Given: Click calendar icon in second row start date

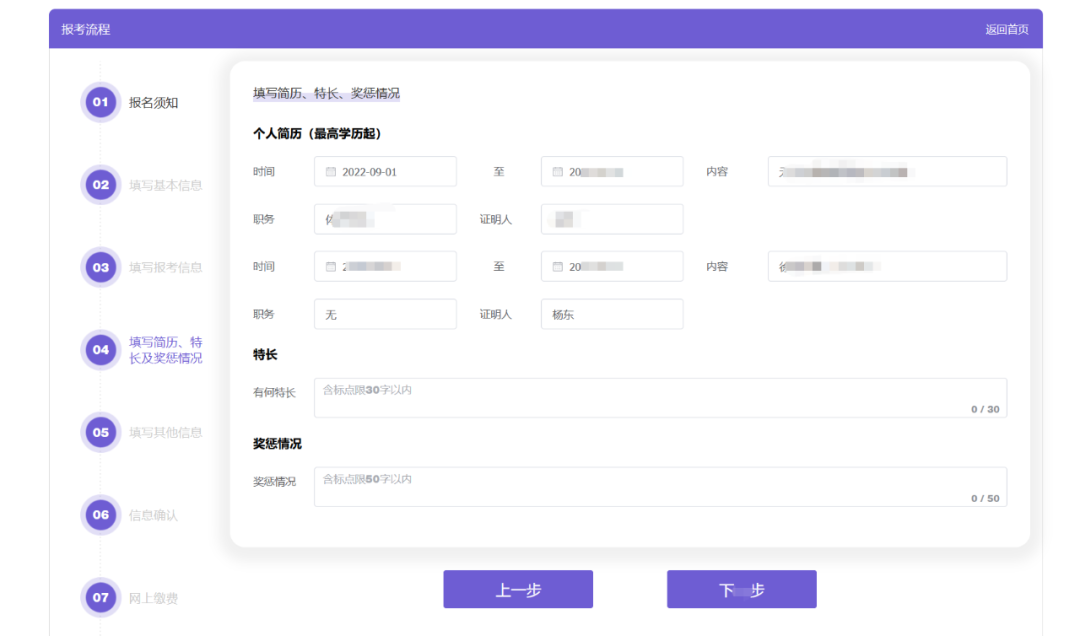Looking at the screenshot, I should [x=331, y=267].
